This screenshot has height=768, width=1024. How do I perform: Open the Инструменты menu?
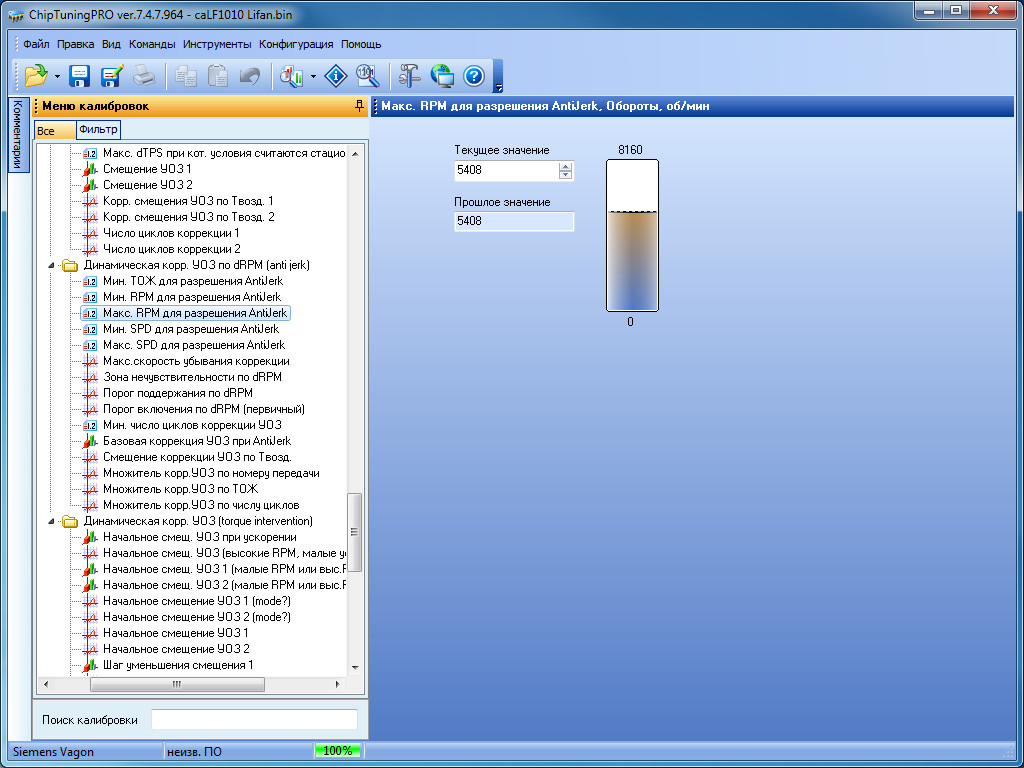pyautogui.click(x=217, y=44)
